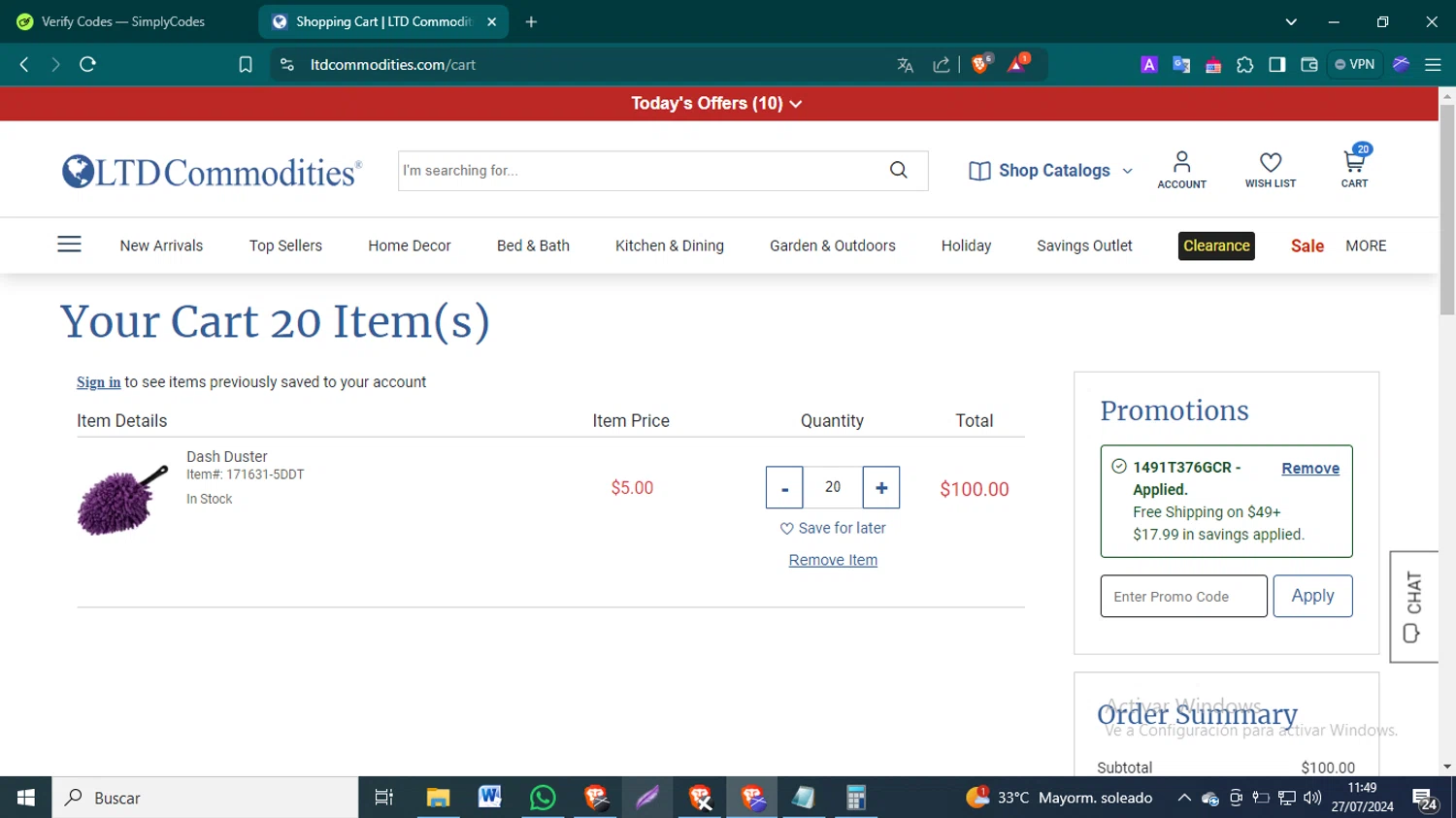The image size is (1456, 818).
Task: Open the Account icon
Action: (x=1181, y=170)
